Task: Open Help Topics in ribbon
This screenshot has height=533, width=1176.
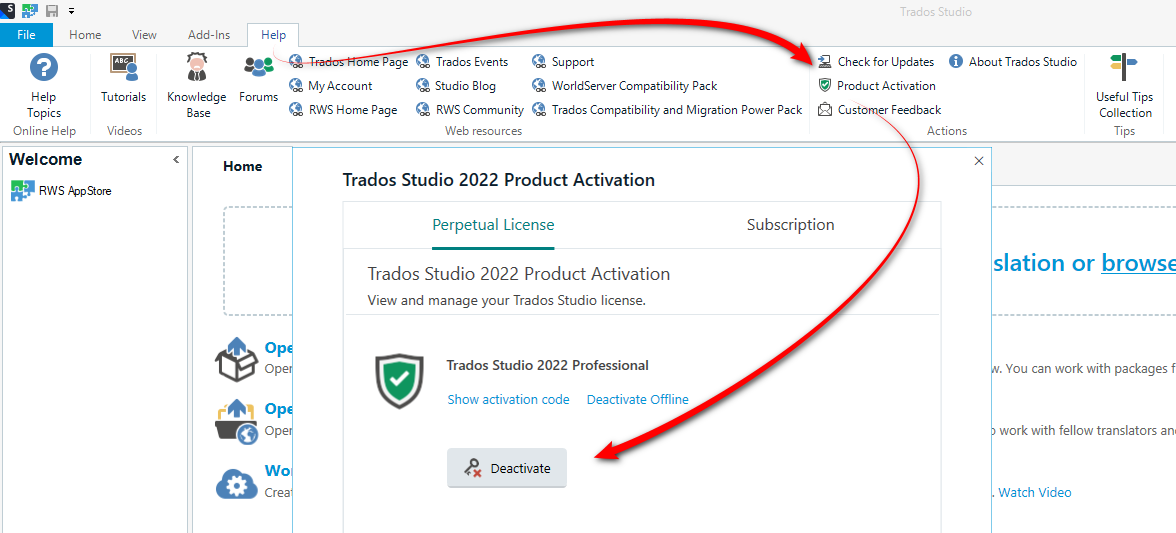Action: 44,86
